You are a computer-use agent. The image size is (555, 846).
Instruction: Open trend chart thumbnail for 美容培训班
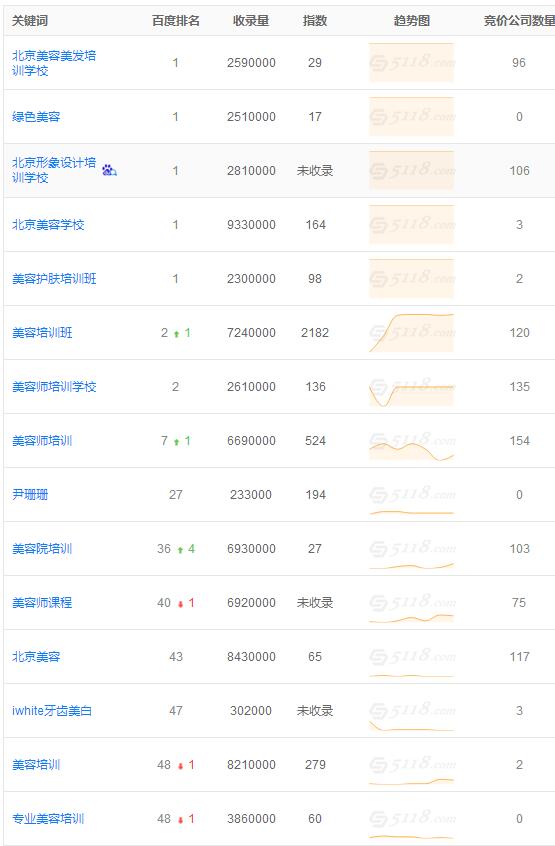412,332
